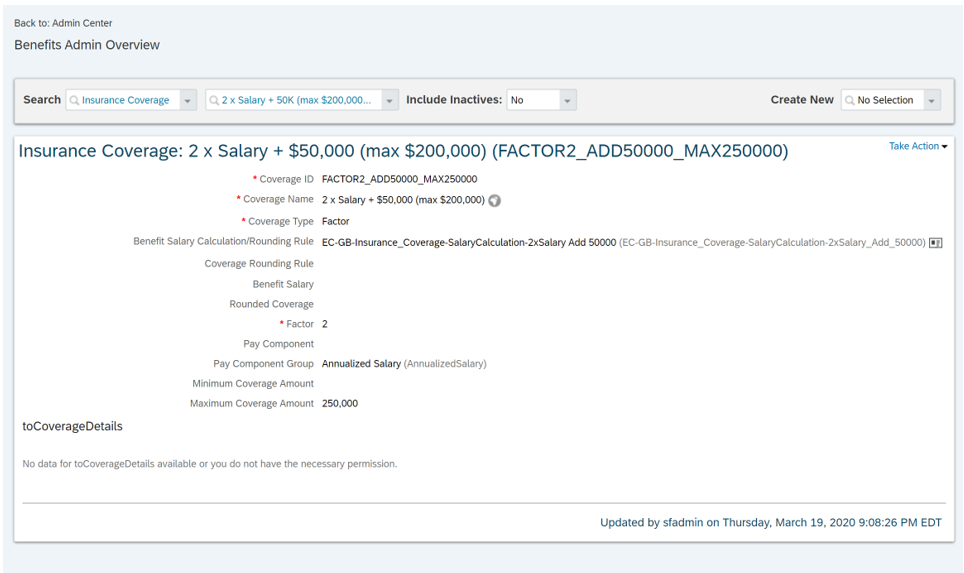Click the Insurance Coverage page heading

(403, 151)
